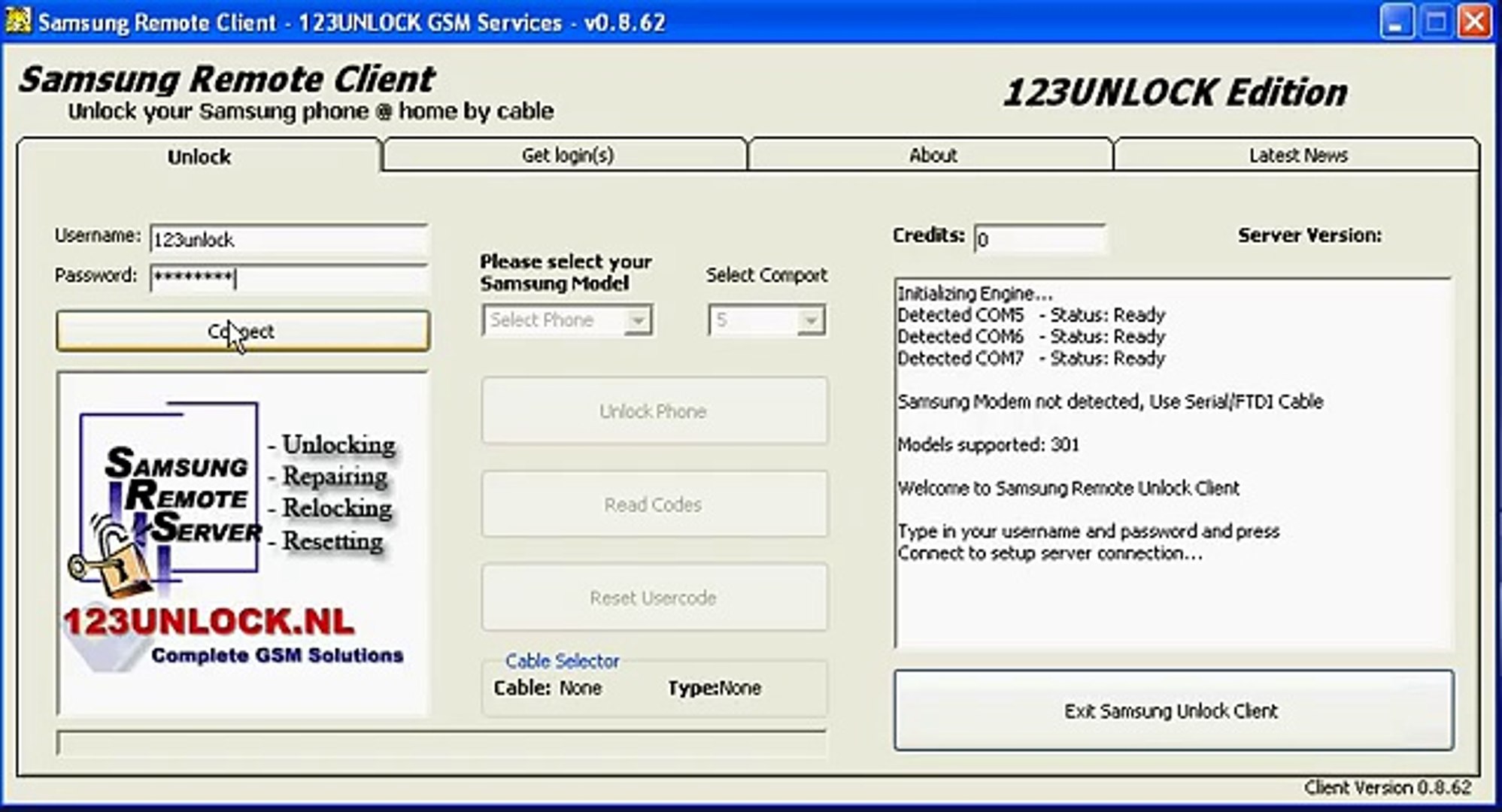
Task: Switch to the Unlock tab
Action: 199,156
